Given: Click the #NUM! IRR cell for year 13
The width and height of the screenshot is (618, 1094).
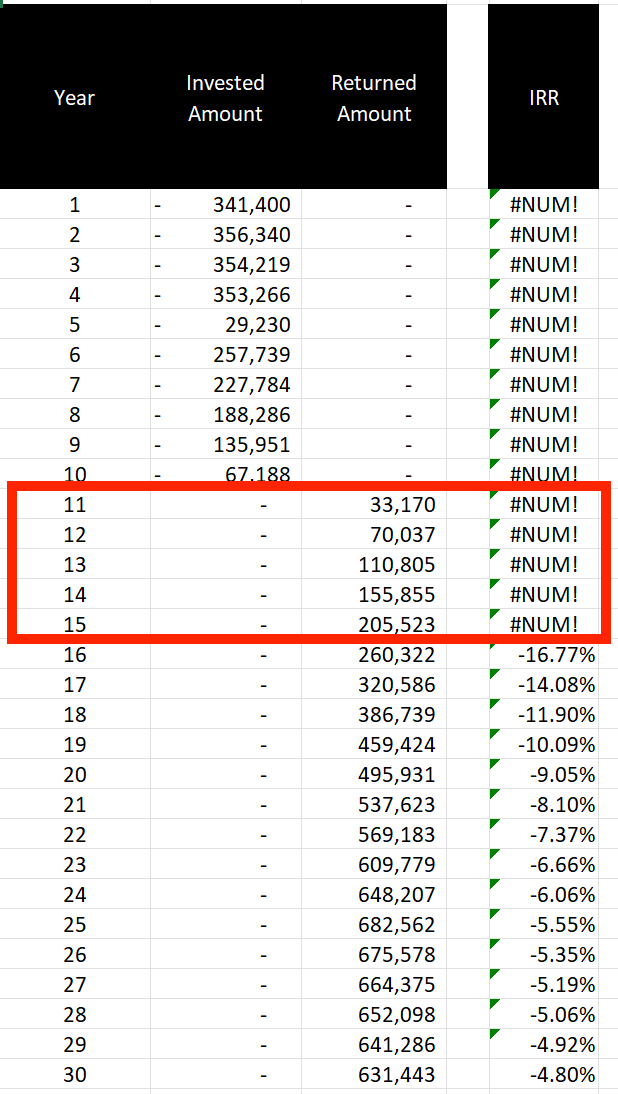Looking at the screenshot, I should click(543, 564).
